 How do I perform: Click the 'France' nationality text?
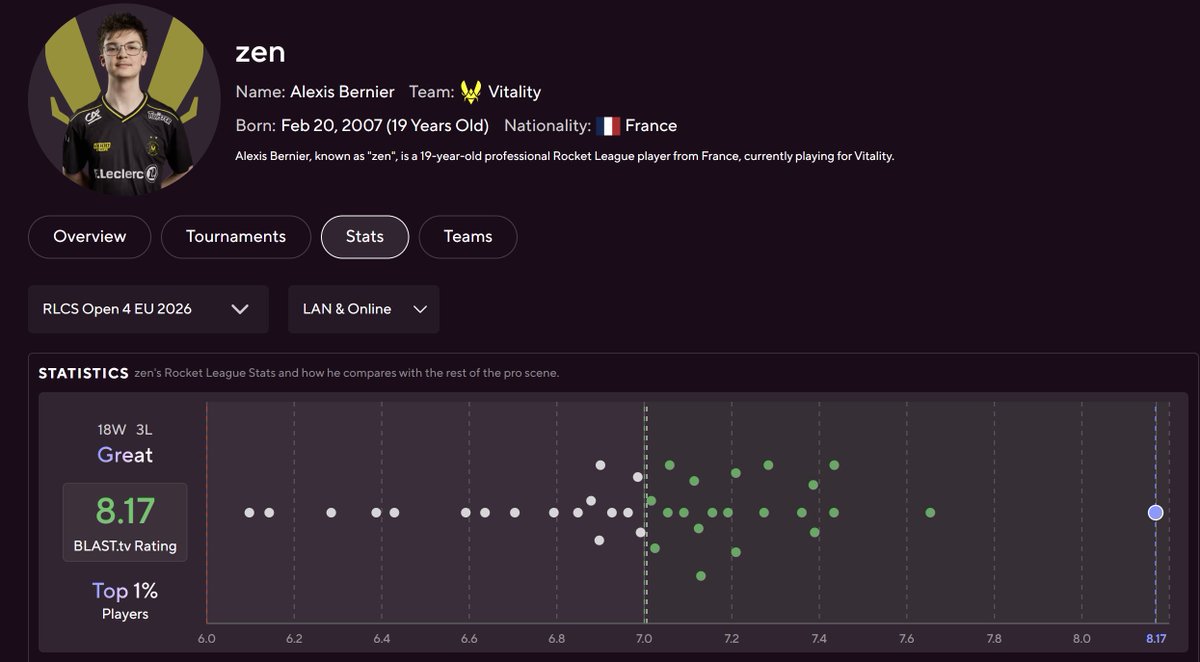click(651, 126)
